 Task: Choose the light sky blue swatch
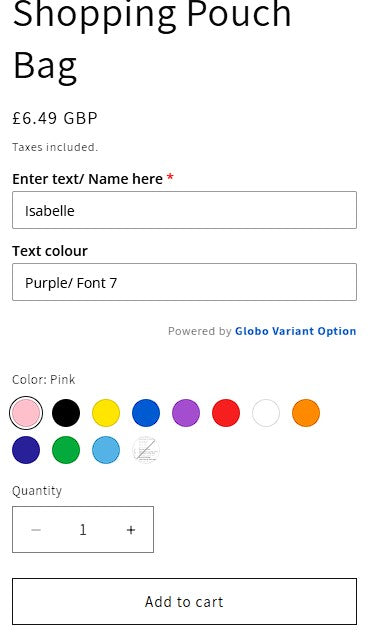click(106, 450)
